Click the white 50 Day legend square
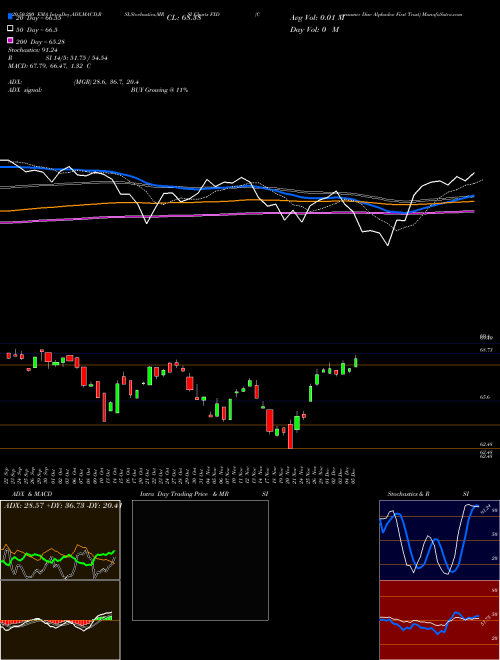 [10, 29]
